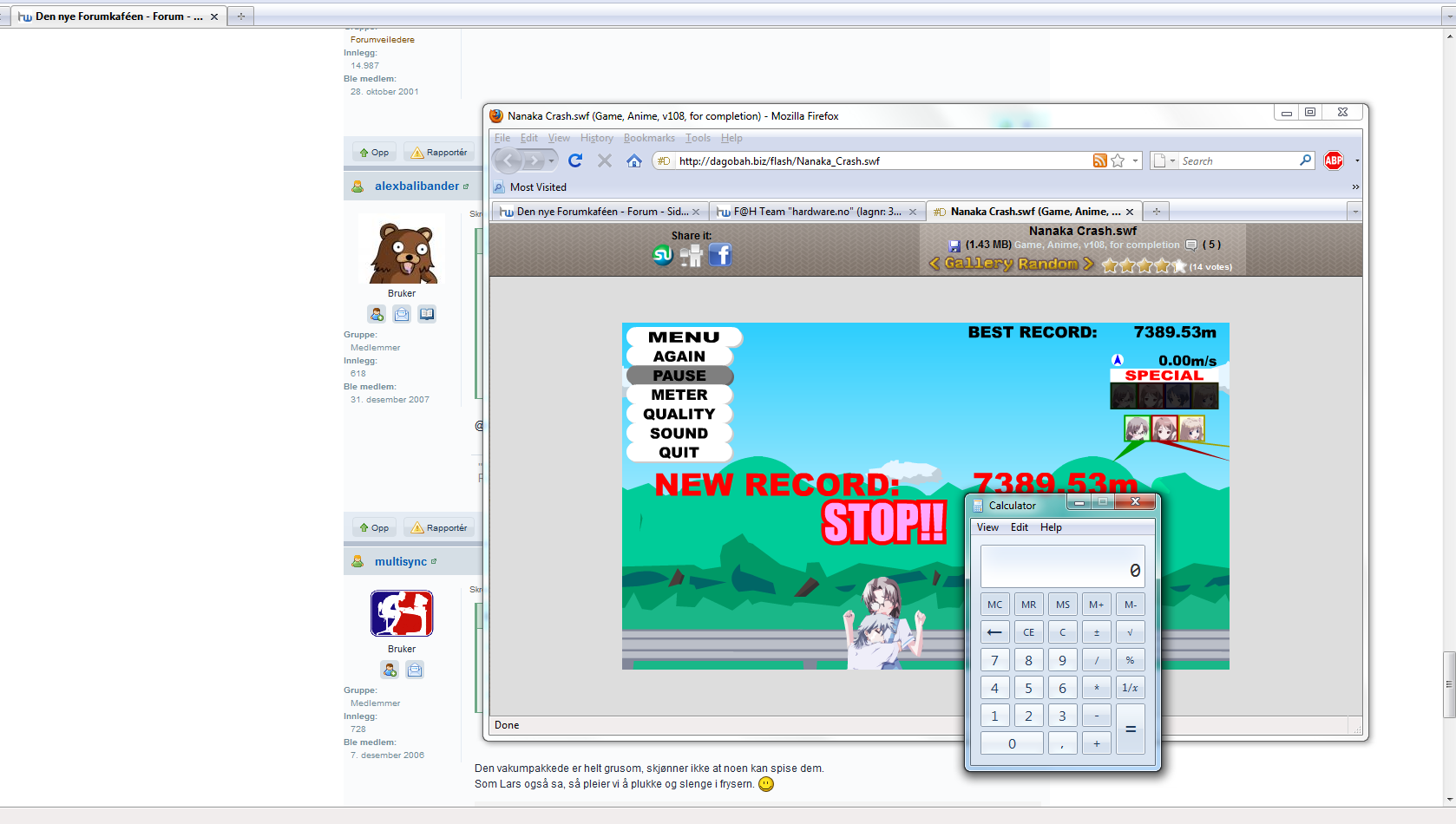Toggle PAUSE in the game menu
This screenshot has width=1456, height=824.
[x=679, y=376]
